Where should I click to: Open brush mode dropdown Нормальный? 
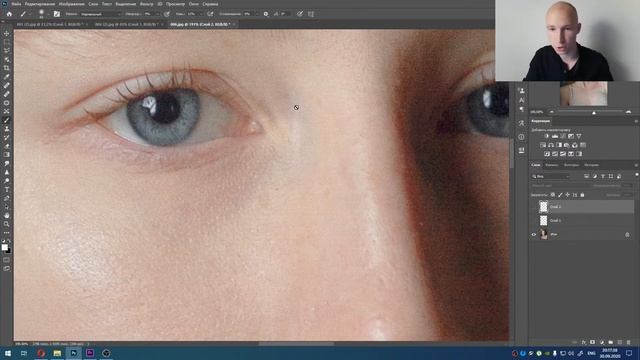pos(100,14)
